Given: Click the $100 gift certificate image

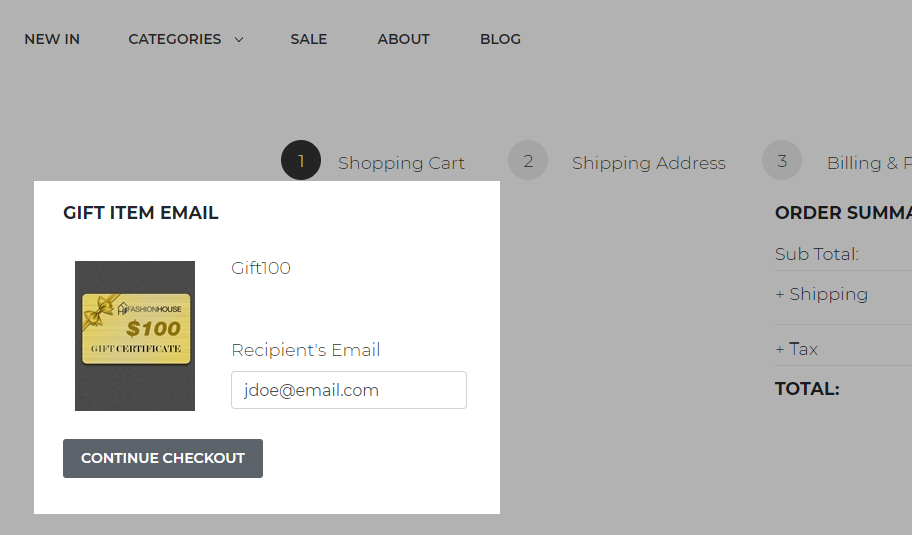Looking at the screenshot, I should (135, 335).
